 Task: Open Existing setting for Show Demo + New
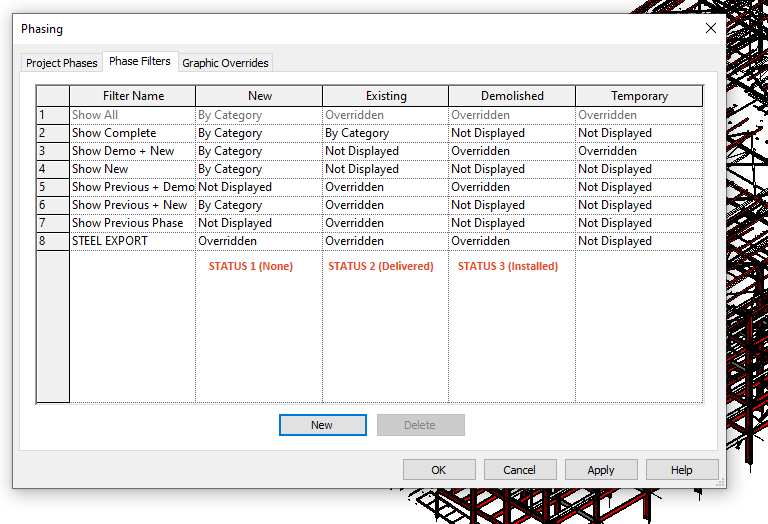385,151
